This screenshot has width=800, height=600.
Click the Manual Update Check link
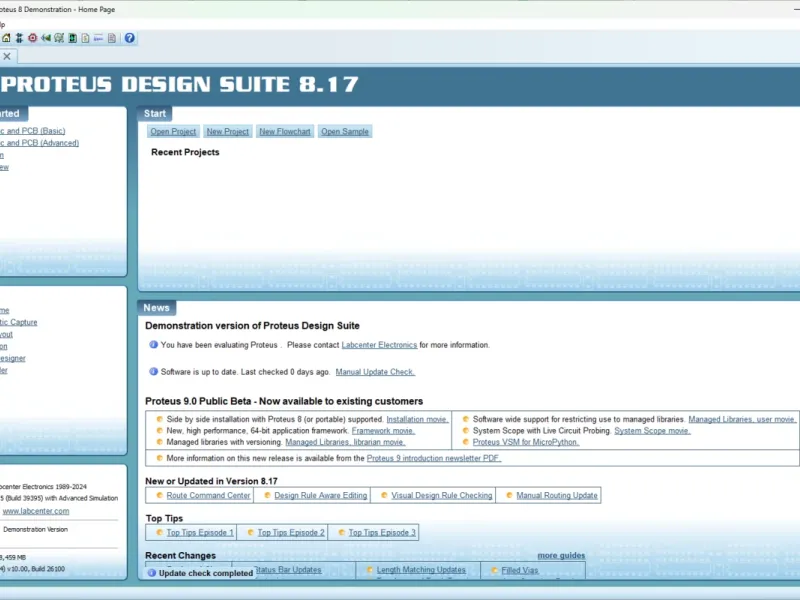[375, 372]
